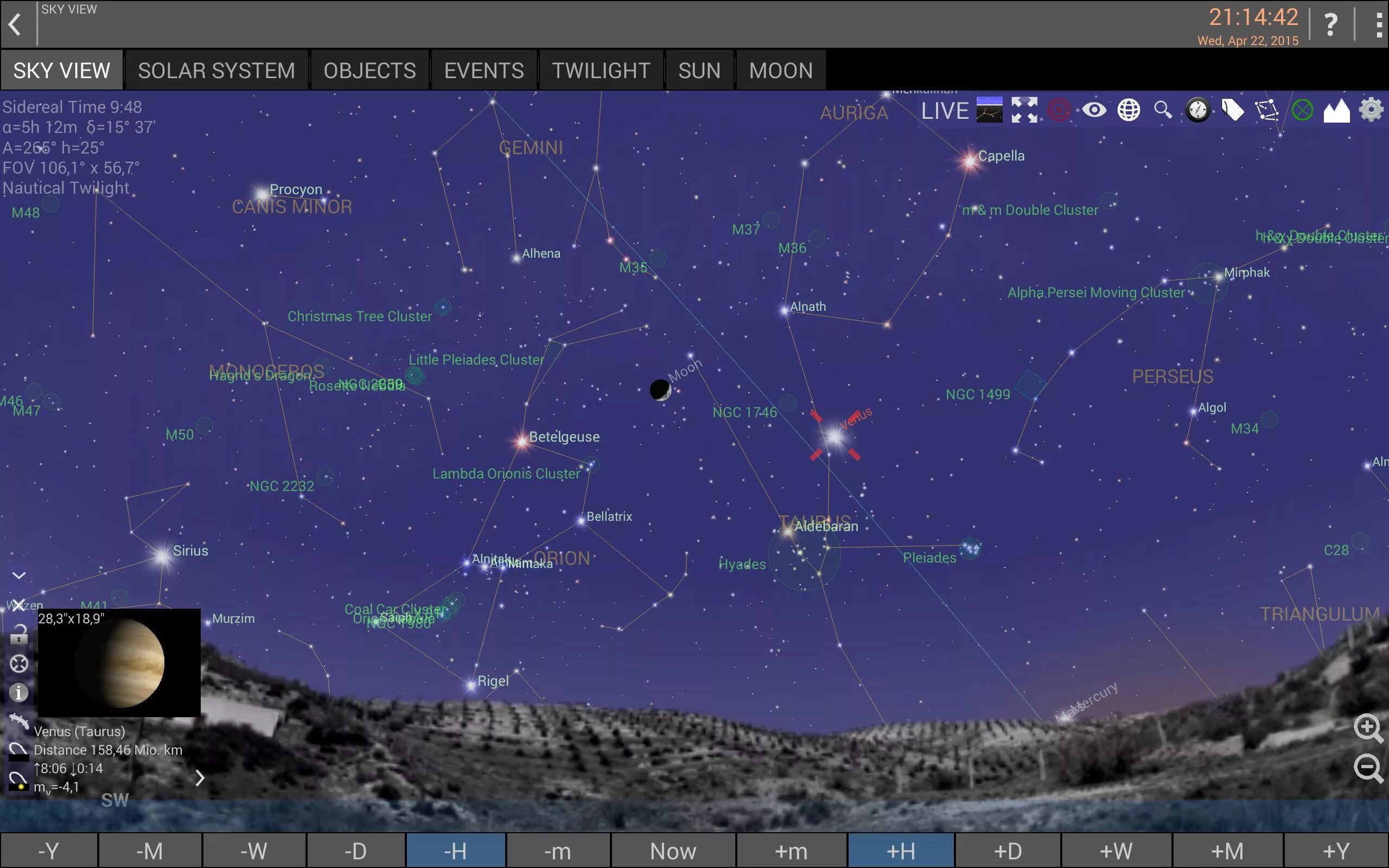Click the red target rings icon
The width and height of the screenshot is (1389, 868).
tap(1059, 110)
